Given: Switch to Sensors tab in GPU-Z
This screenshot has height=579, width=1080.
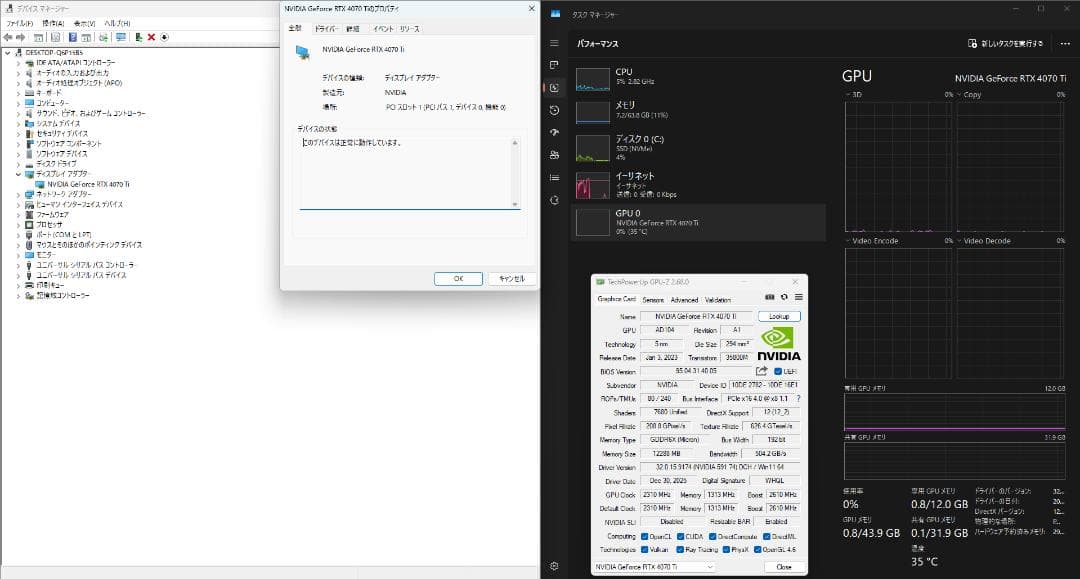Looking at the screenshot, I should click(653, 300).
